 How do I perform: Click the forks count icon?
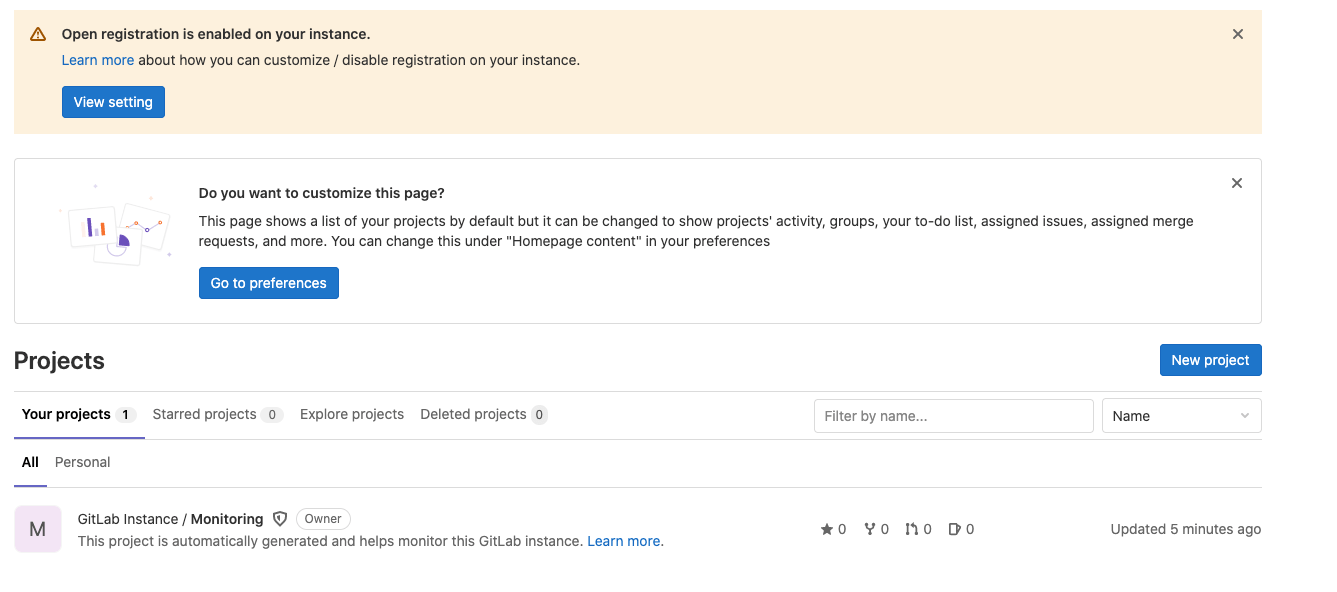870,529
